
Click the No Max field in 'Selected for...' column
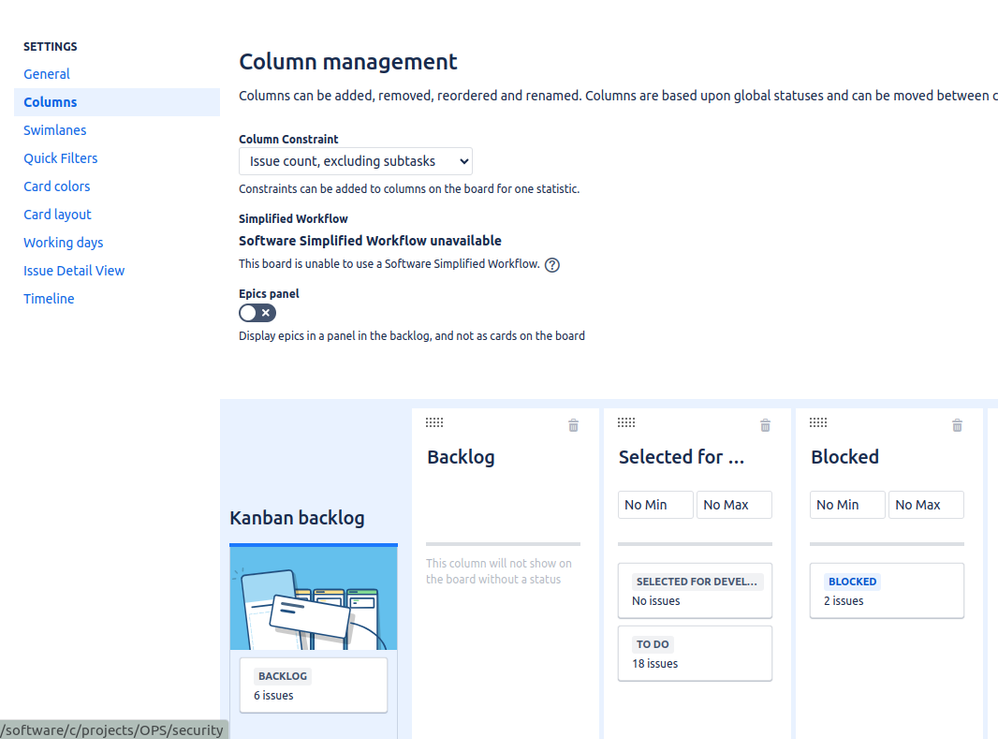pyautogui.click(x=734, y=504)
